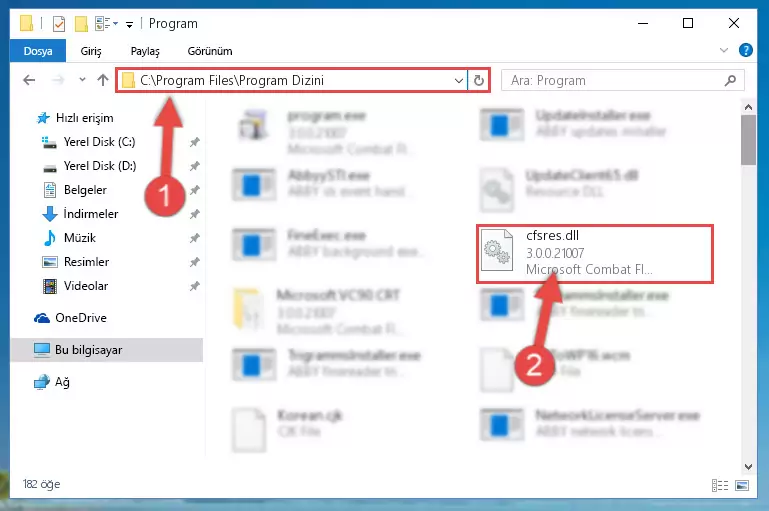
Task: Refresh the current folder
Action: [x=479, y=80]
